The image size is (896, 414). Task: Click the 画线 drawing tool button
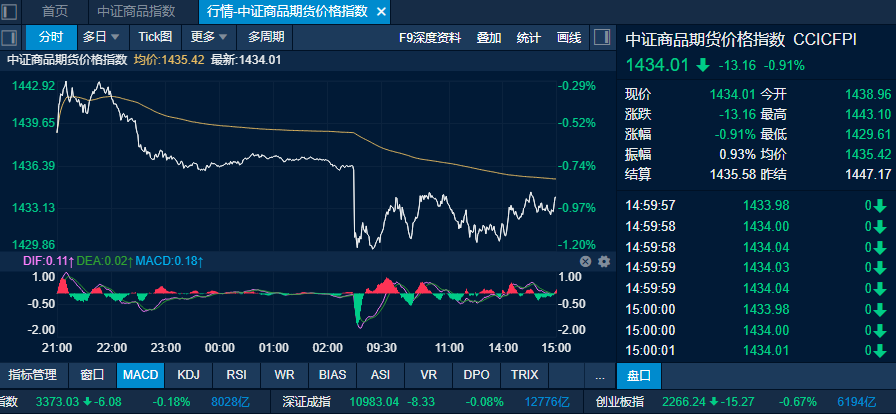(x=568, y=37)
